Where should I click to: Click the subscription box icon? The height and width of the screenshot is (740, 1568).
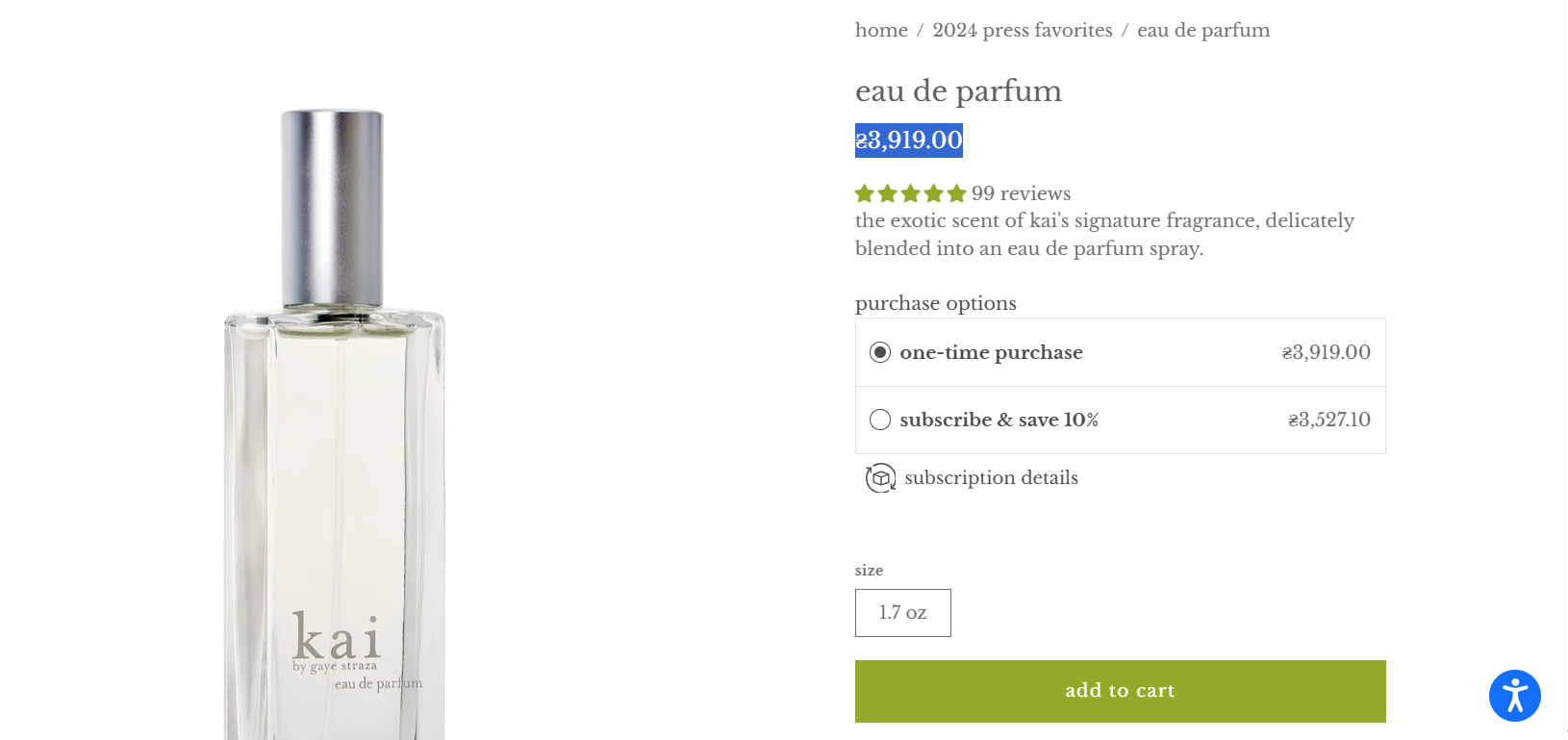pyautogui.click(x=880, y=478)
